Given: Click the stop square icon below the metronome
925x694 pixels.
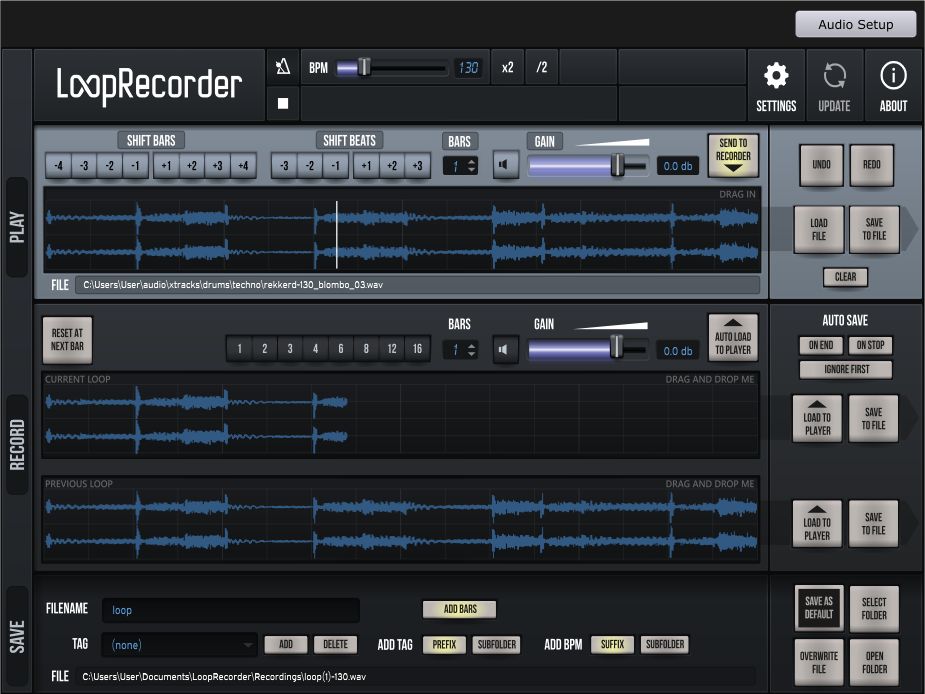Looking at the screenshot, I should click(x=283, y=103).
